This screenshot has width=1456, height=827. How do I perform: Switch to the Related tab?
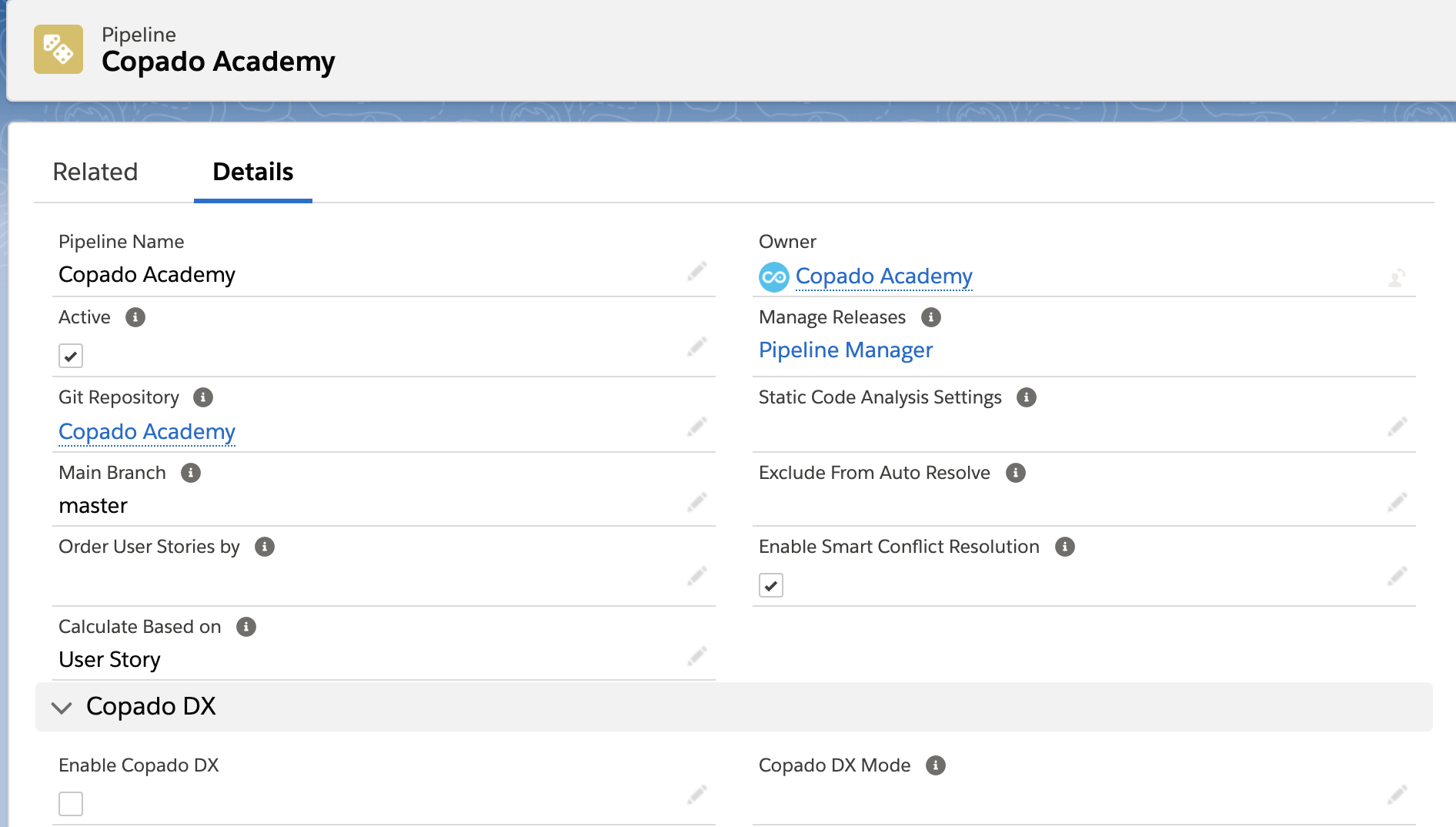click(95, 172)
